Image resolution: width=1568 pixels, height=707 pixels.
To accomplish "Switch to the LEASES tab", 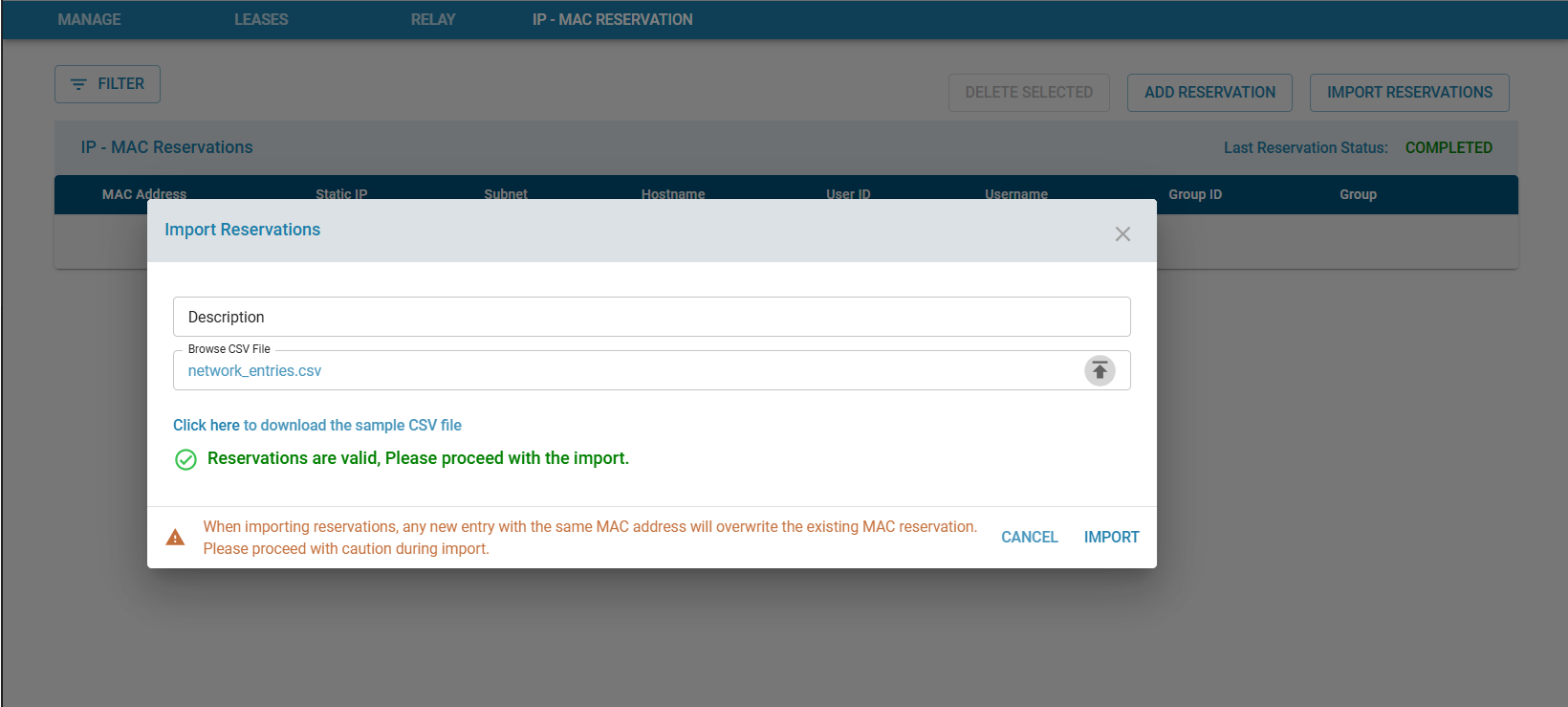I will (261, 19).
